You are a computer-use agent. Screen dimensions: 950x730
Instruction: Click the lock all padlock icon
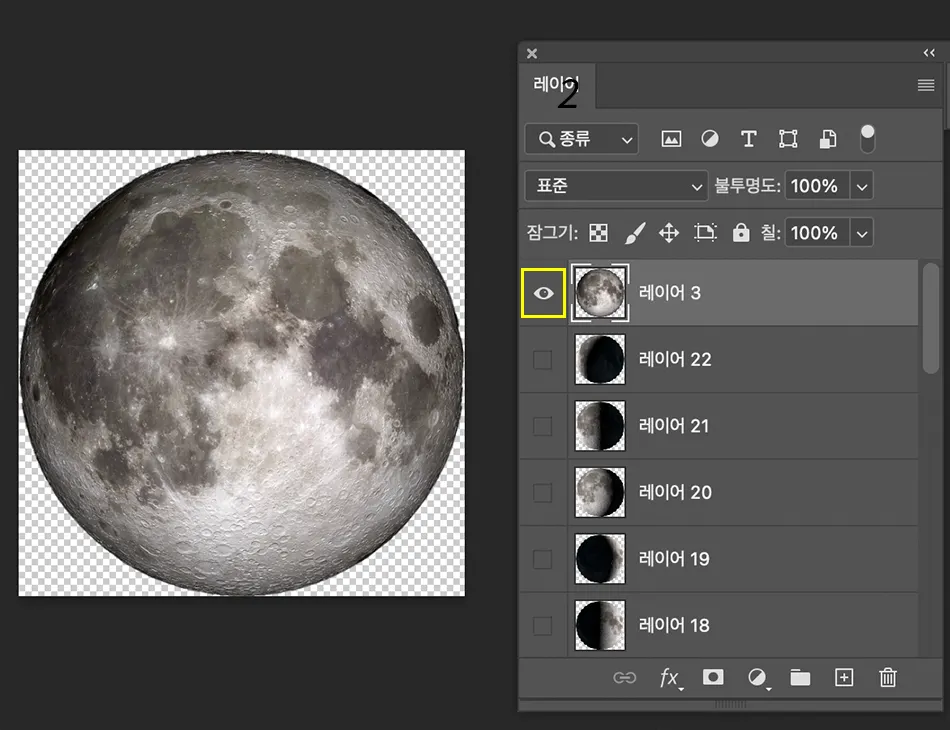click(x=741, y=233)
